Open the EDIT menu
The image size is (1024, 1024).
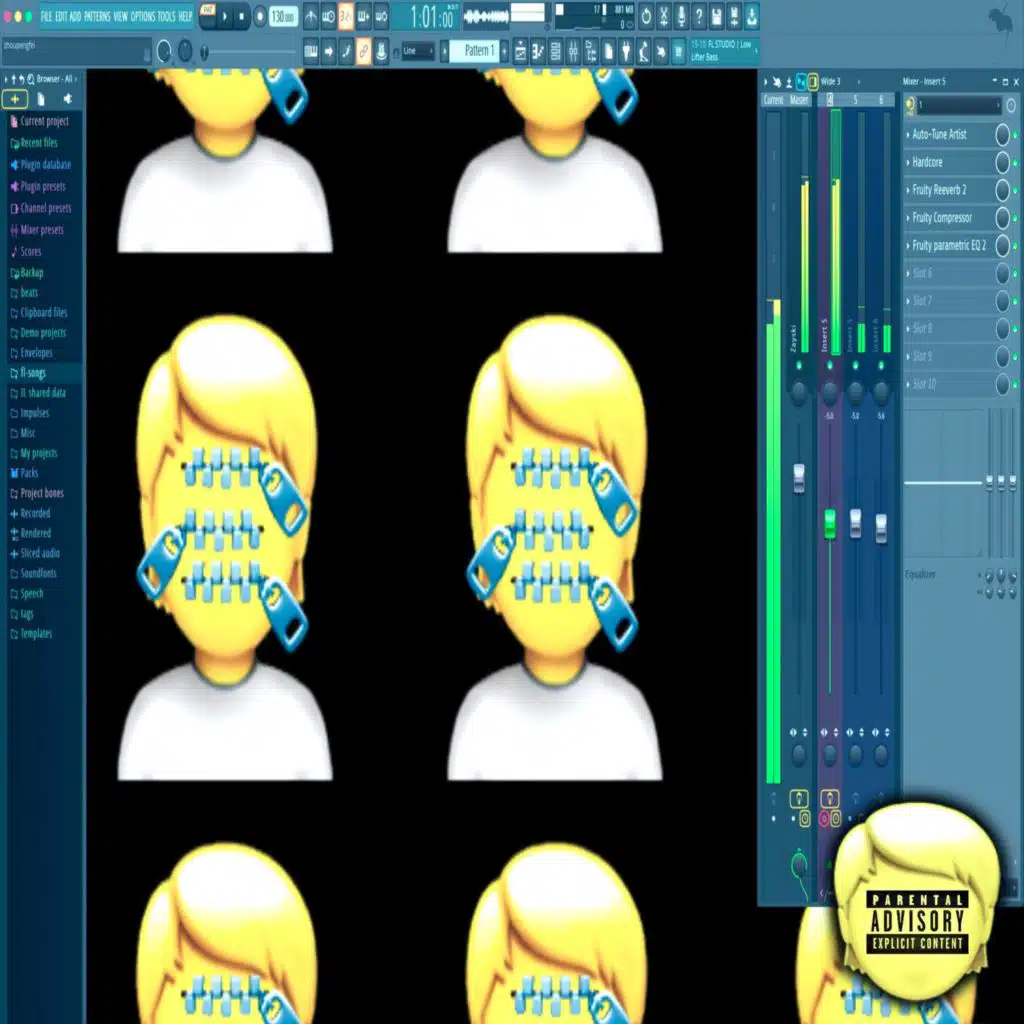tap(61, 17)
